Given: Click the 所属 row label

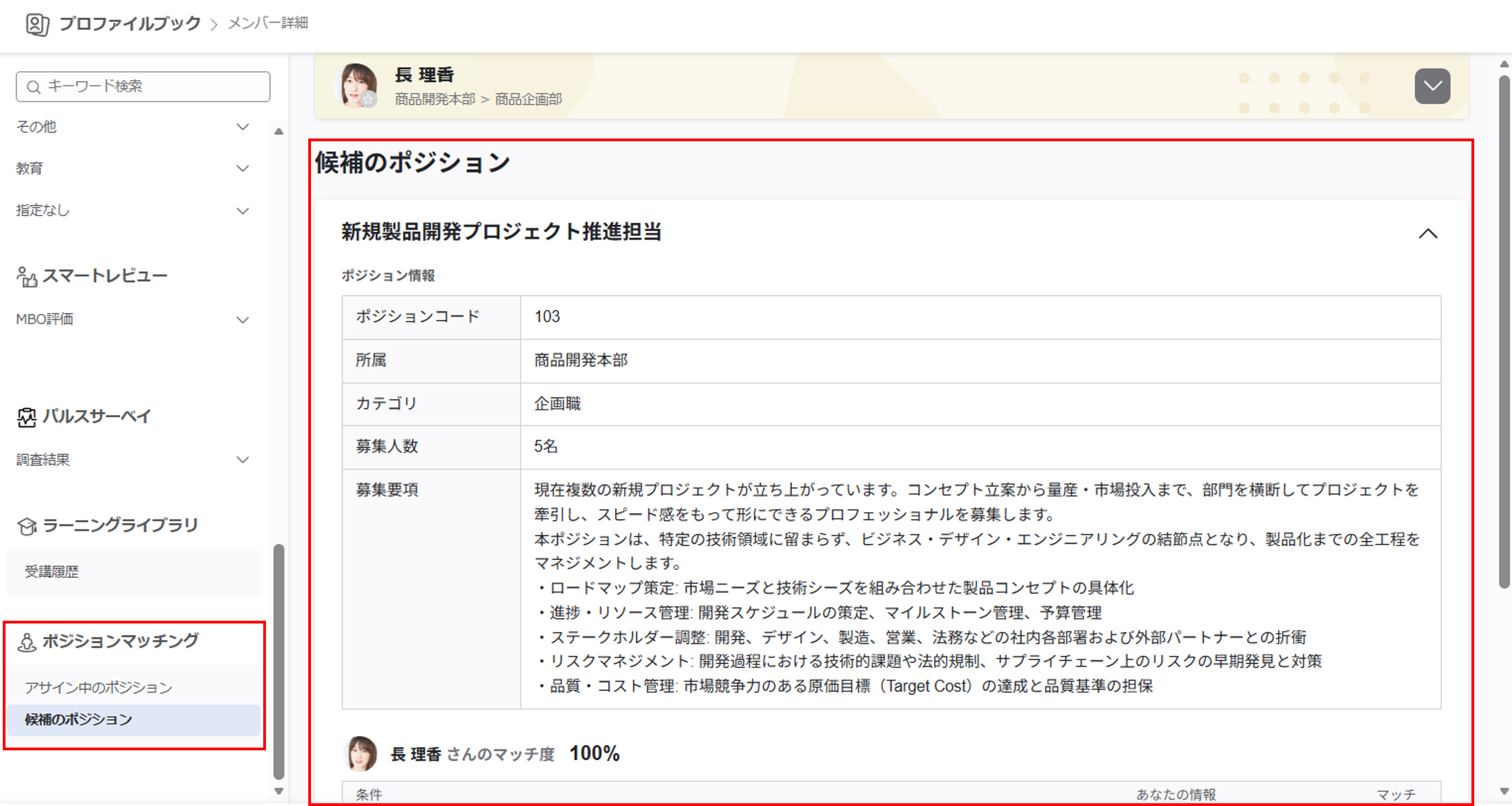Looking at the screenshot, I should coord(371,360).
